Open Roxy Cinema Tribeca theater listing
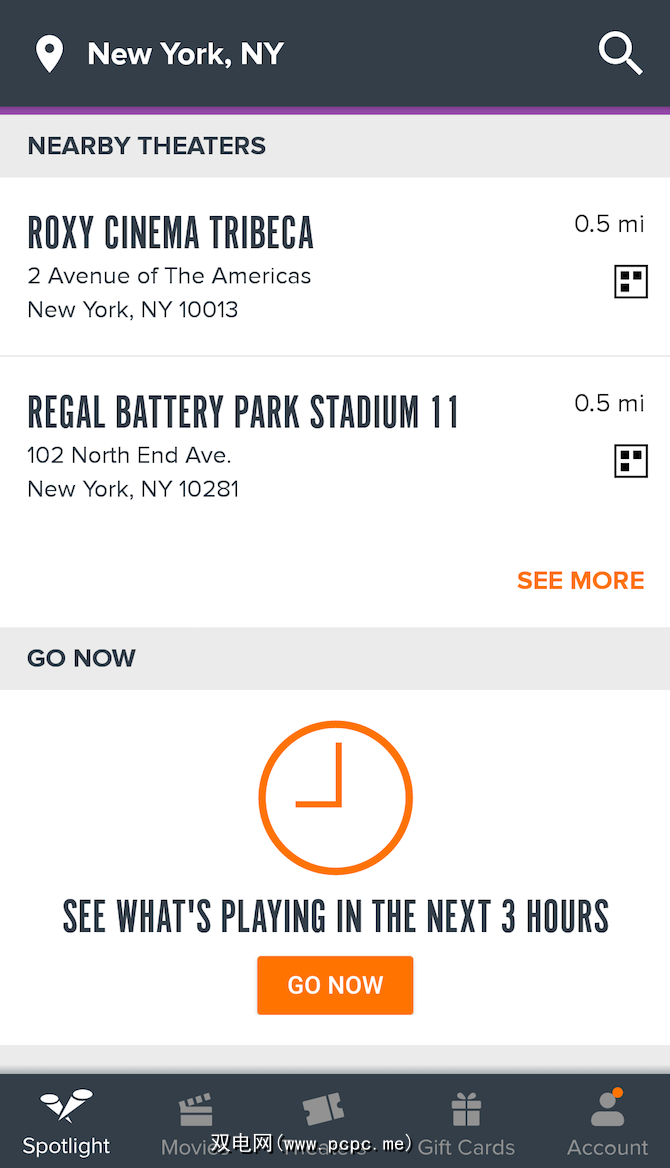 point(170,233)
